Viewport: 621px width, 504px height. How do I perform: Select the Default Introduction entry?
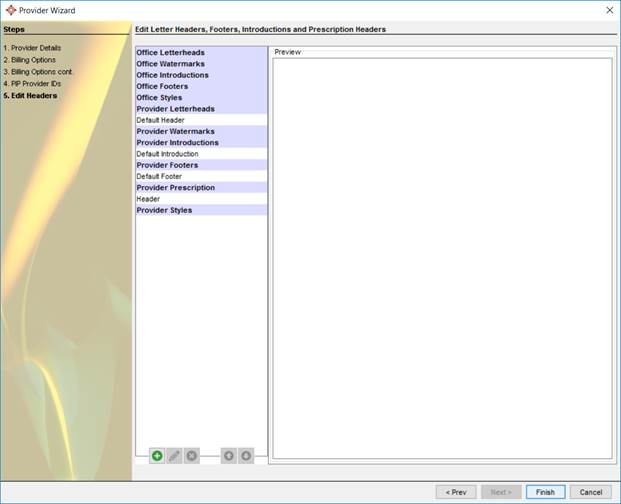[x=201, y=154]
